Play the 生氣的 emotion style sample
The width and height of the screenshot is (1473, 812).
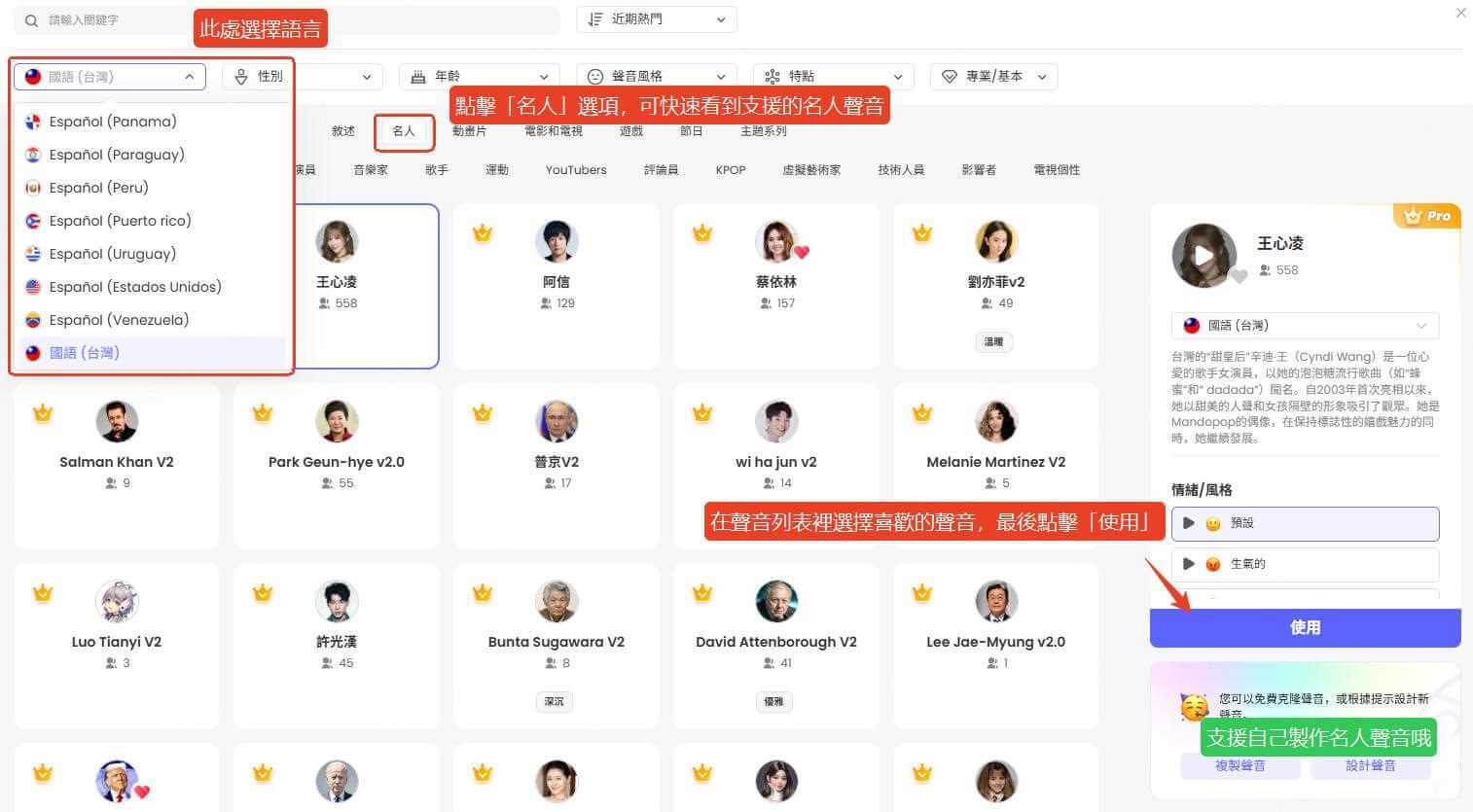pos(1189,564)
